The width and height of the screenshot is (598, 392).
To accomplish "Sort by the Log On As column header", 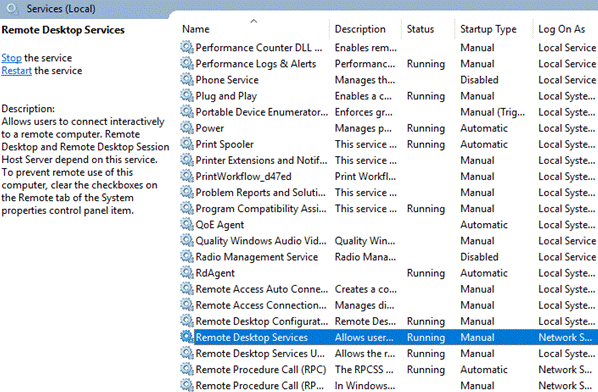I will pos(561,29).
